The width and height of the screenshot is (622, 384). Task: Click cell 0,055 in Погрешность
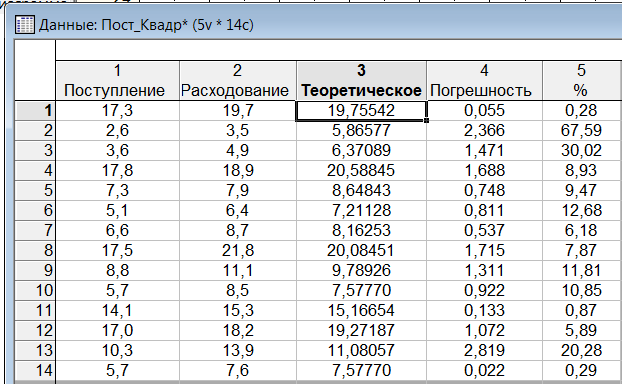click(x=484, y=111)
